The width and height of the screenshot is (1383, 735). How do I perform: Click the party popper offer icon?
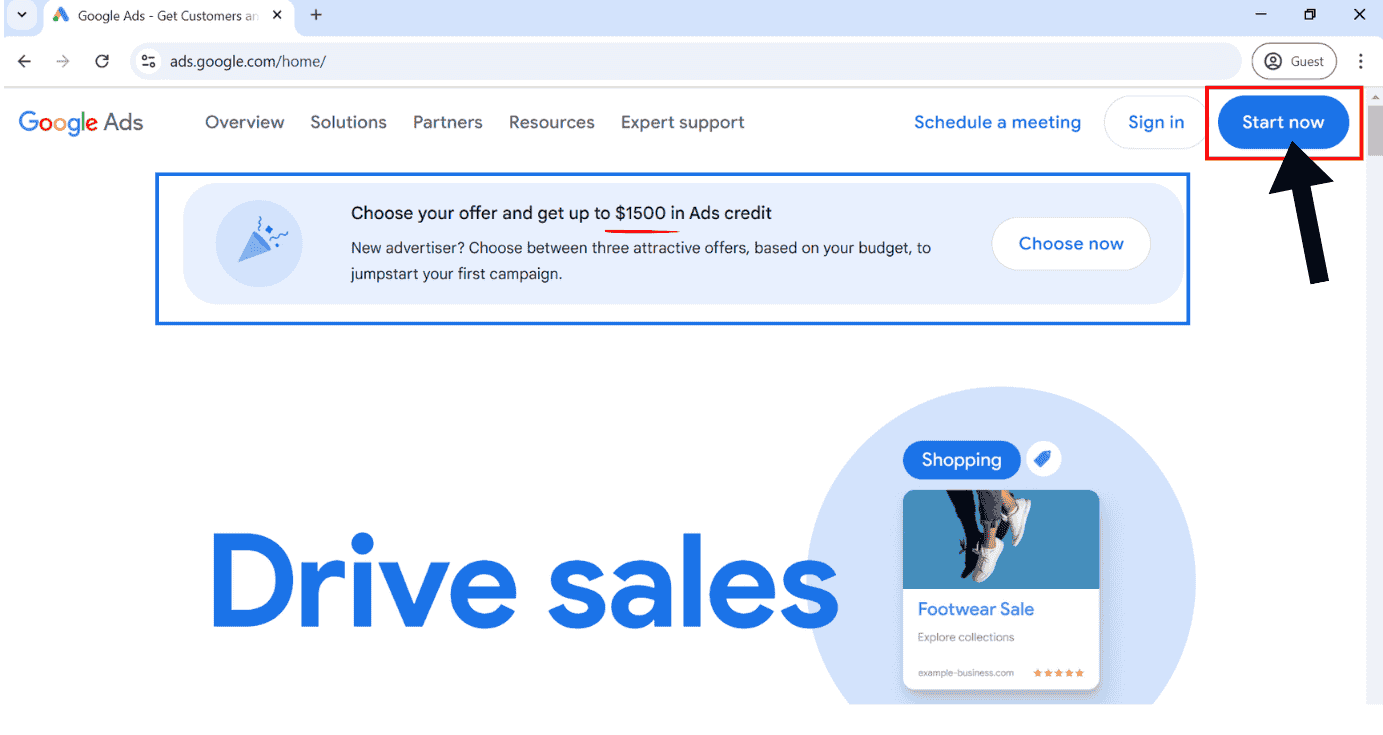[x=259, y=242]
